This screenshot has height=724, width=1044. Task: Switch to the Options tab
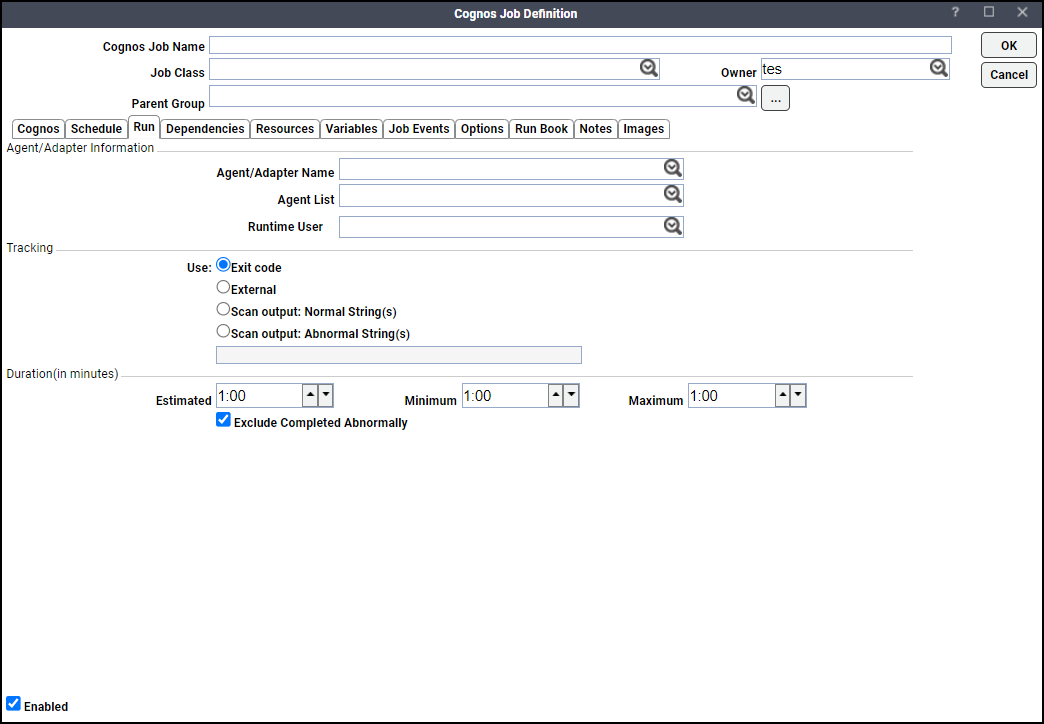point(482,129)
